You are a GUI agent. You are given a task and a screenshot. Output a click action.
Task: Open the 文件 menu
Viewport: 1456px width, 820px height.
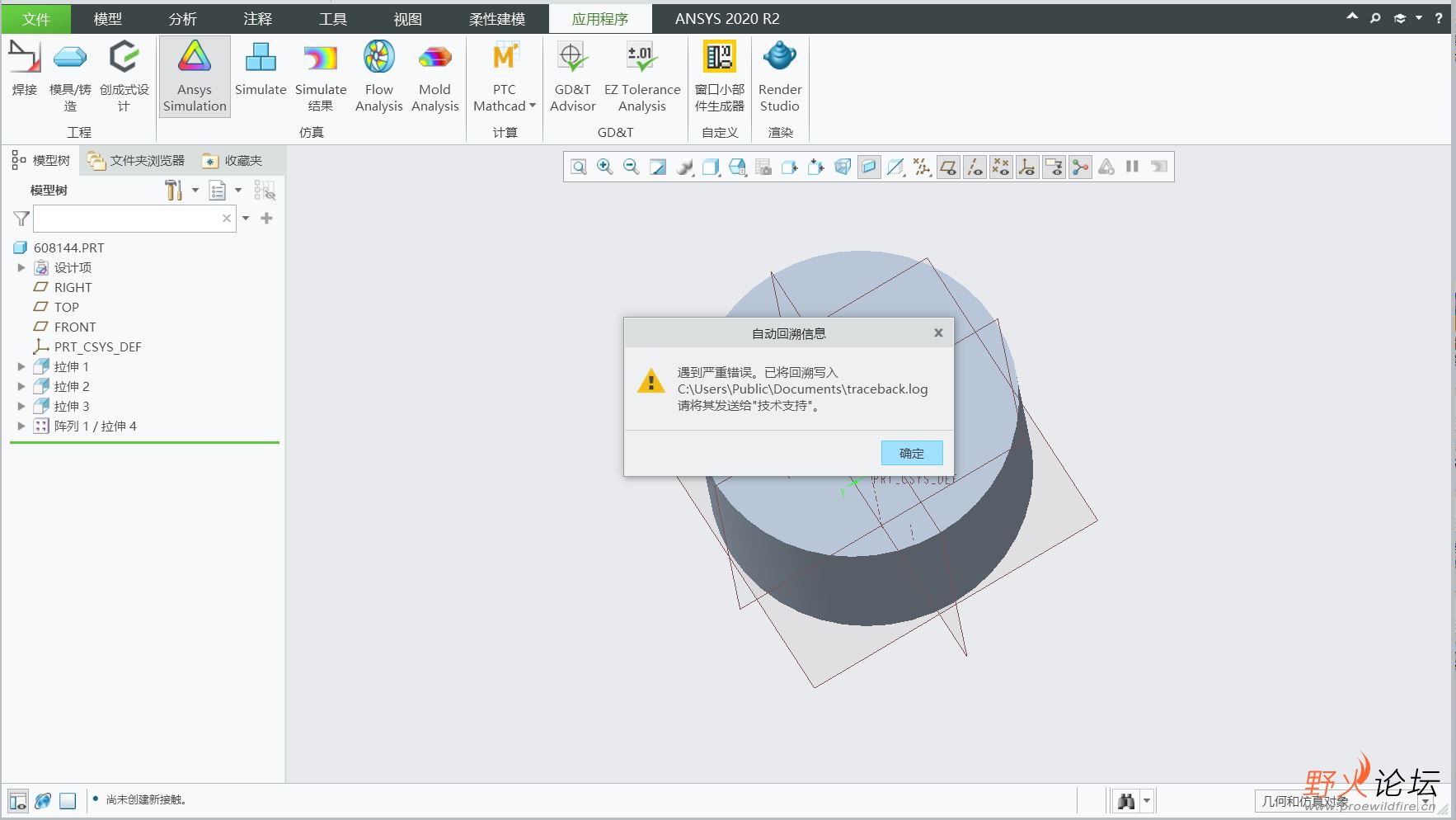[x=36, y=19]
